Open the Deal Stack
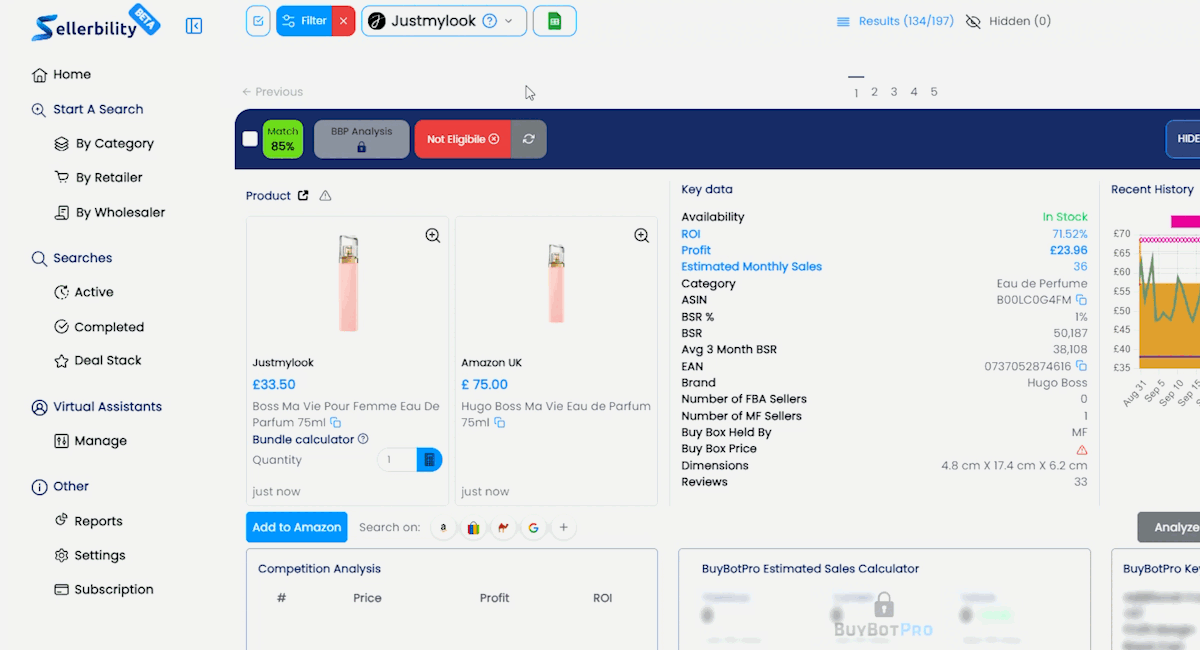Screen dimensions: 1200x650 [98, 361]
